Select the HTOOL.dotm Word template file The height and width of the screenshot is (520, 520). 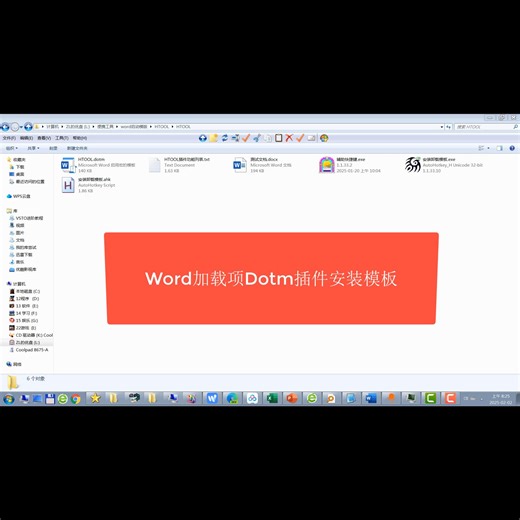point(98,165)
